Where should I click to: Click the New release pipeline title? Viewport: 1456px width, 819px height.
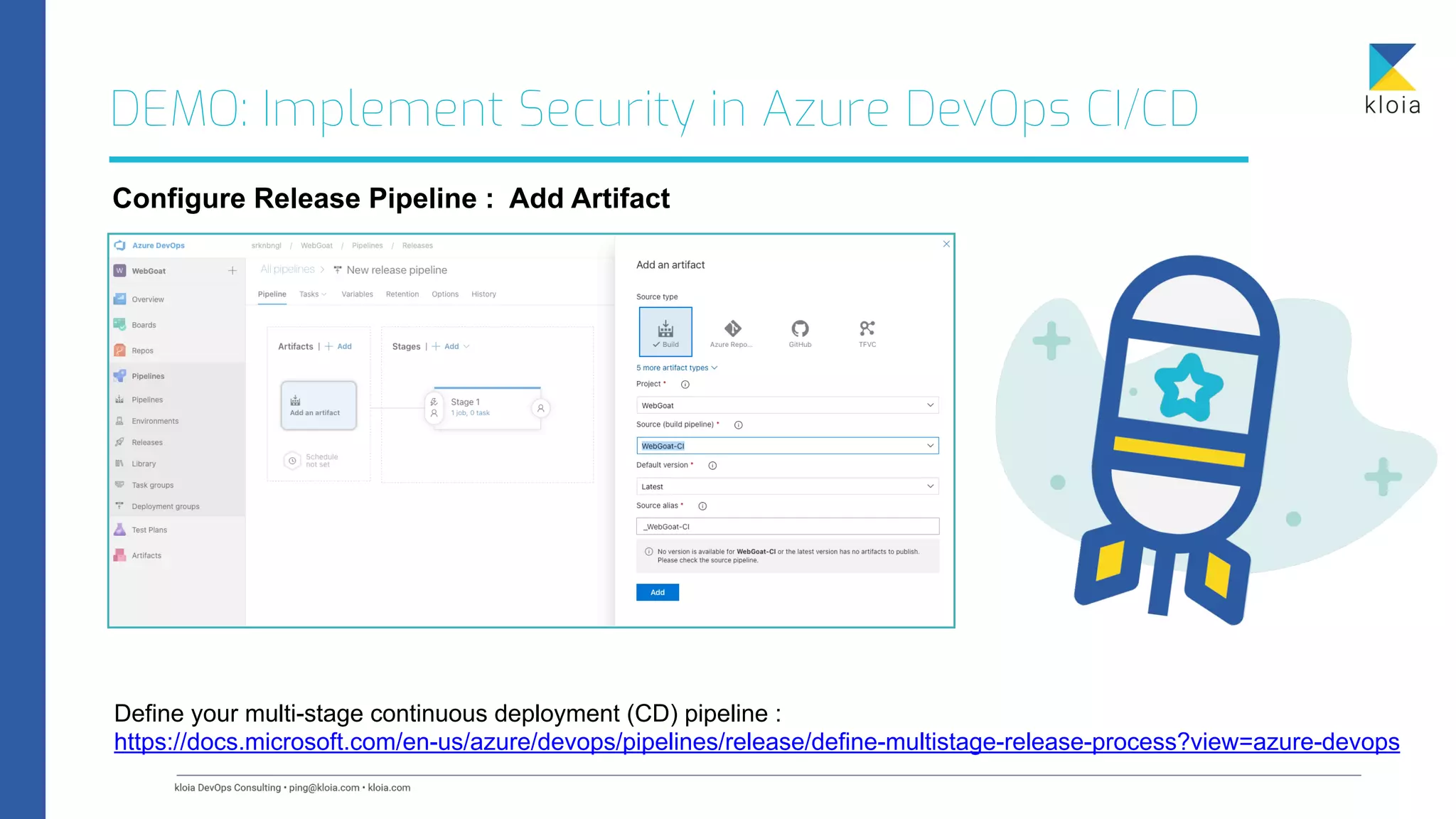point(397,270)
